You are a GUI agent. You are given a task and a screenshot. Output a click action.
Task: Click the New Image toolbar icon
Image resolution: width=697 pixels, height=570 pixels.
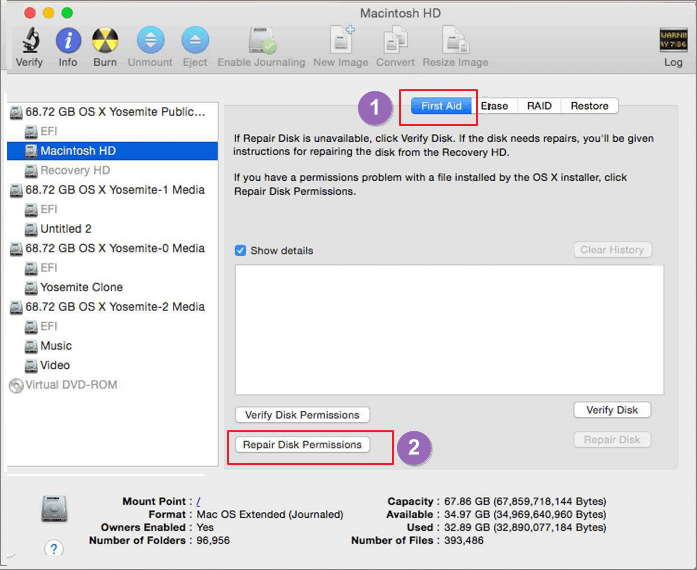tap(340, 41)
